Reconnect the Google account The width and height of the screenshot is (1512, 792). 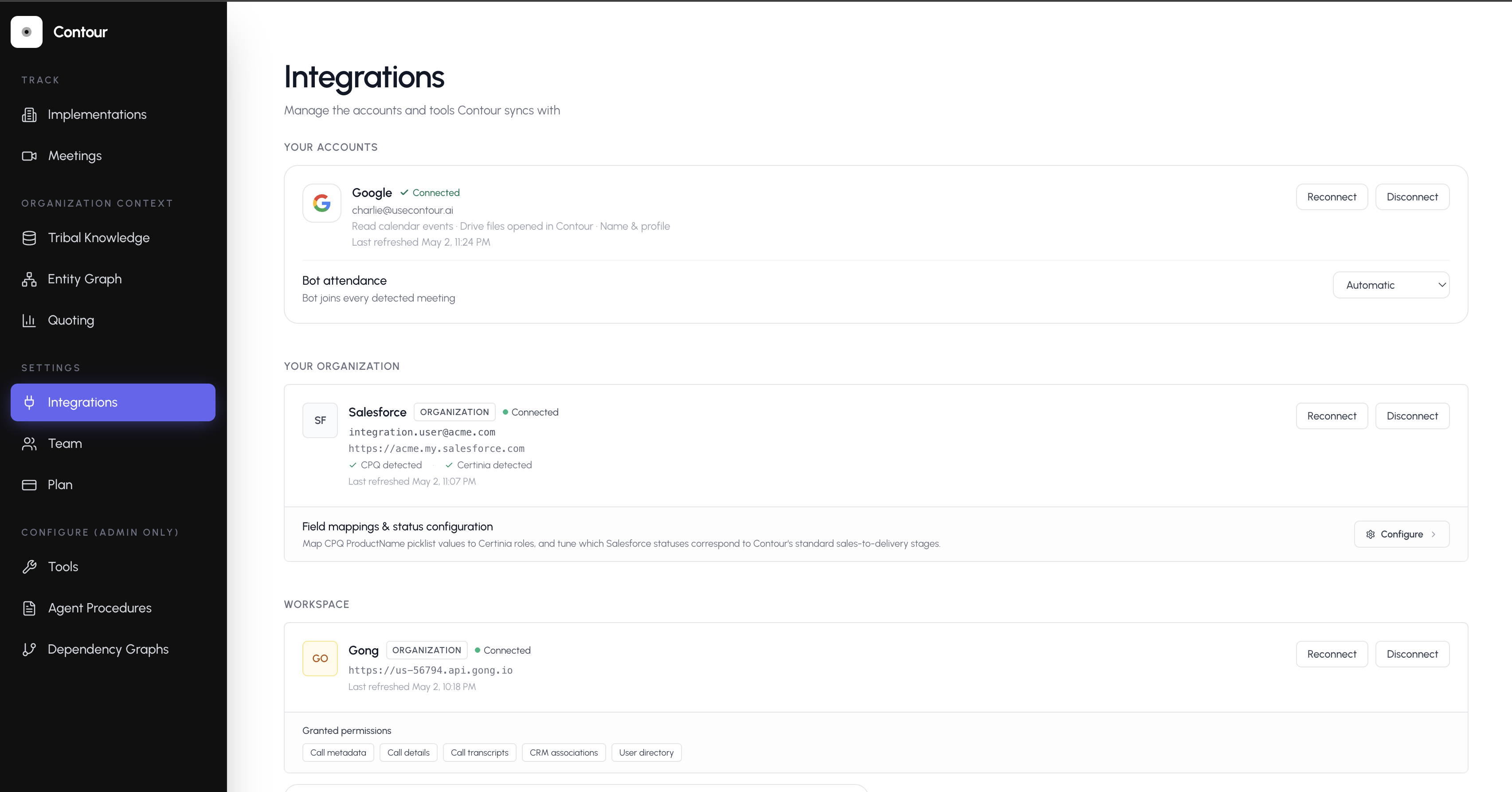coord(1331,197)
